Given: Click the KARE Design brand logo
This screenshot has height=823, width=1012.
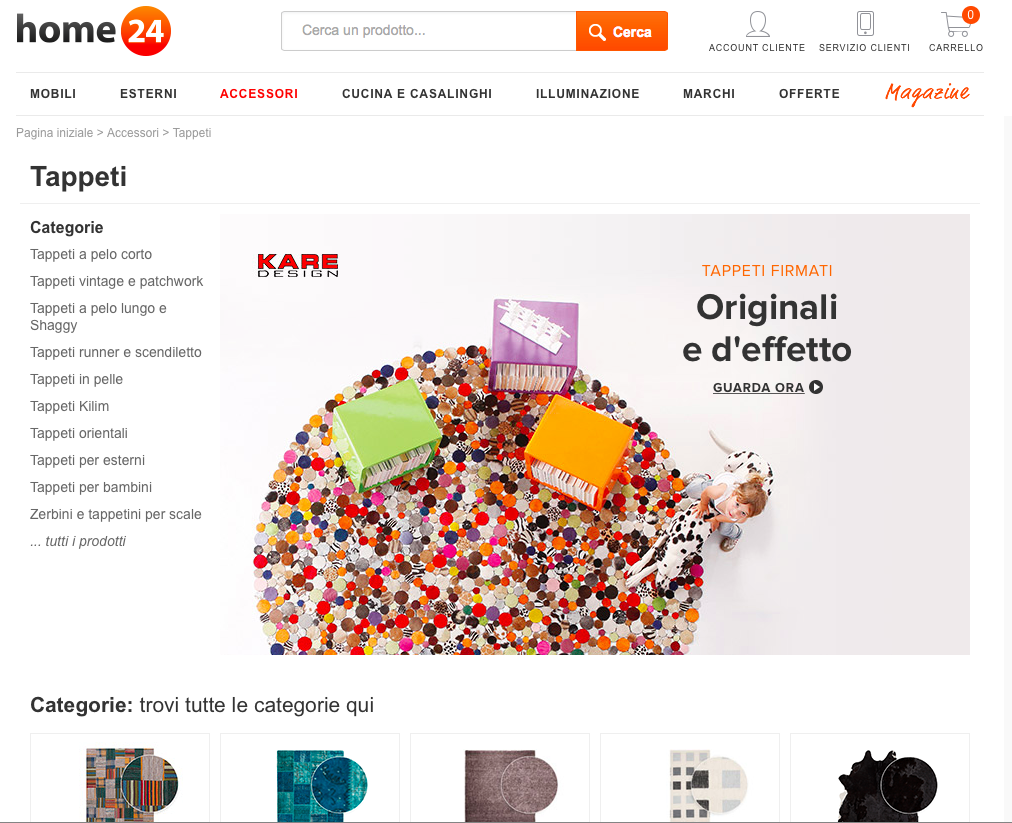Looking at the screenshot, I should (298, 265).
